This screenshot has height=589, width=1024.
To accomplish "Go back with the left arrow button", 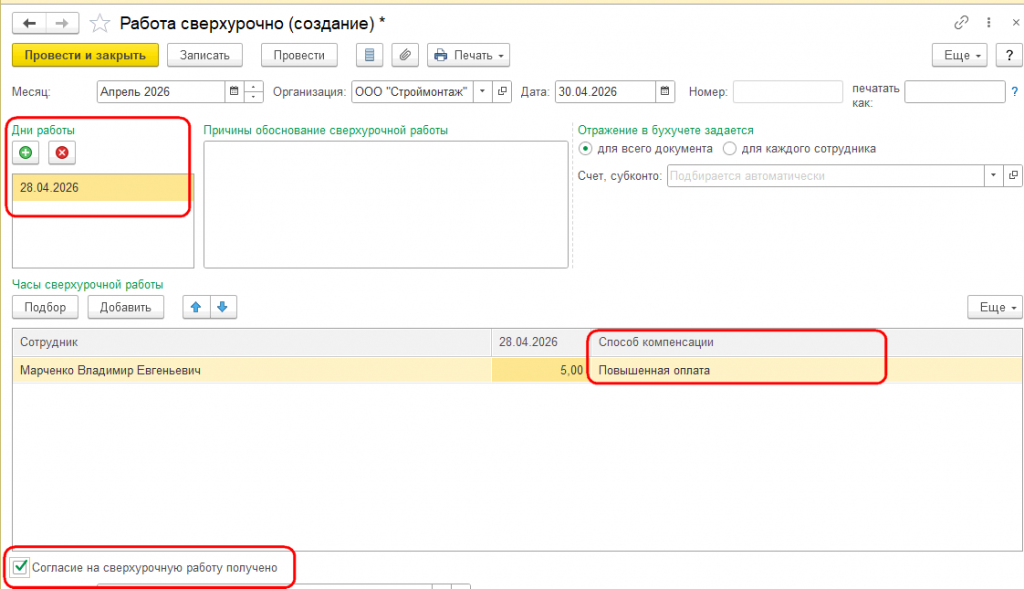I will pyautogui.click(x=29, y=24).
